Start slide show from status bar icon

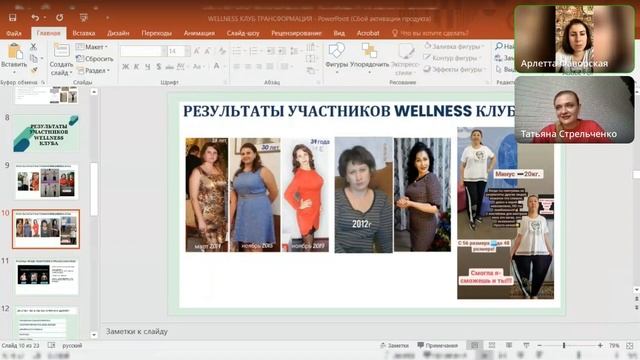526,345
